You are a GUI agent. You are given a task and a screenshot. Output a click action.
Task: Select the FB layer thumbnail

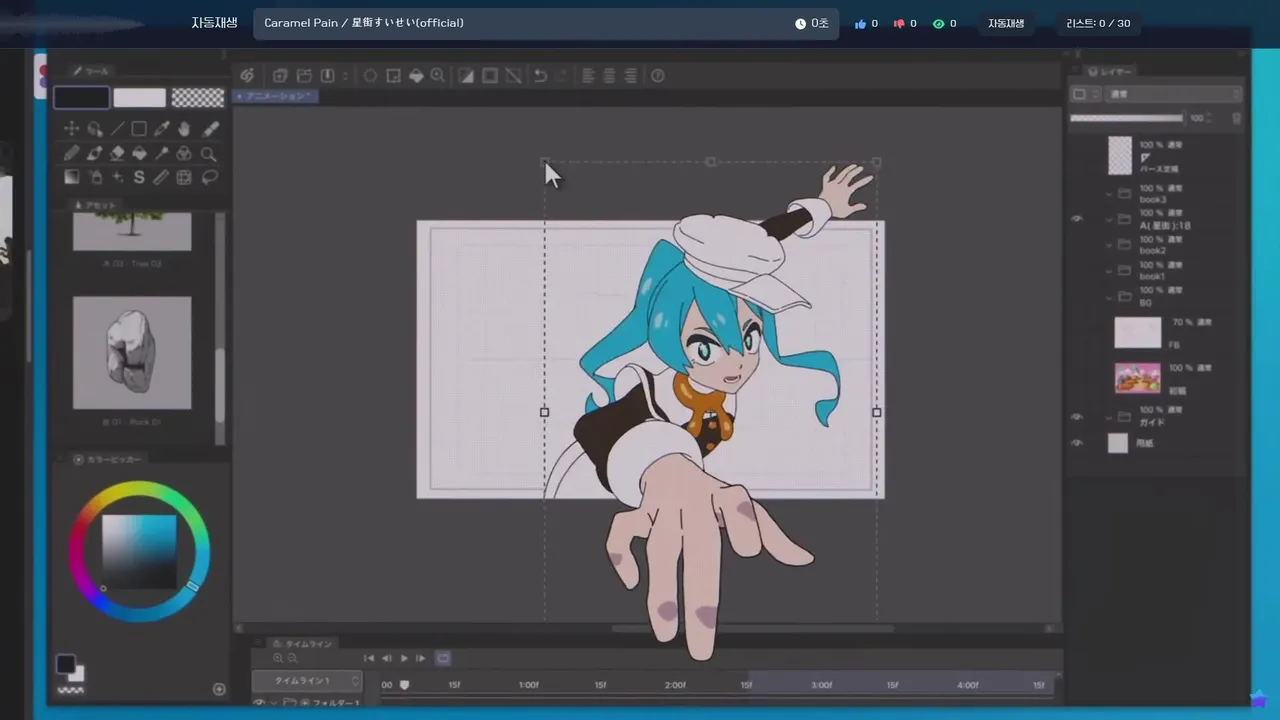[x=1138, y=333]
